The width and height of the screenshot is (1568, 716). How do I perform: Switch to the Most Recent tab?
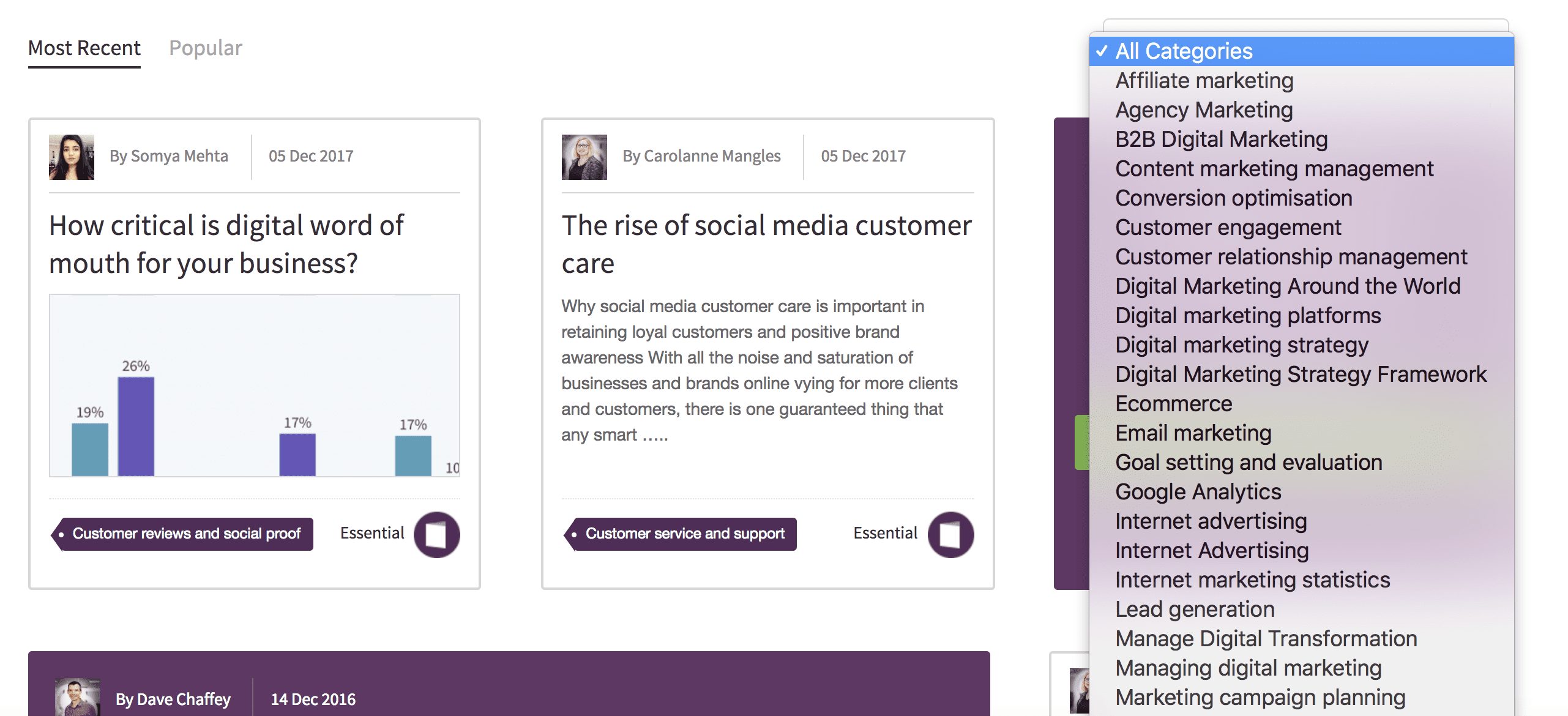pyautogui.click(x=84, y=48)
